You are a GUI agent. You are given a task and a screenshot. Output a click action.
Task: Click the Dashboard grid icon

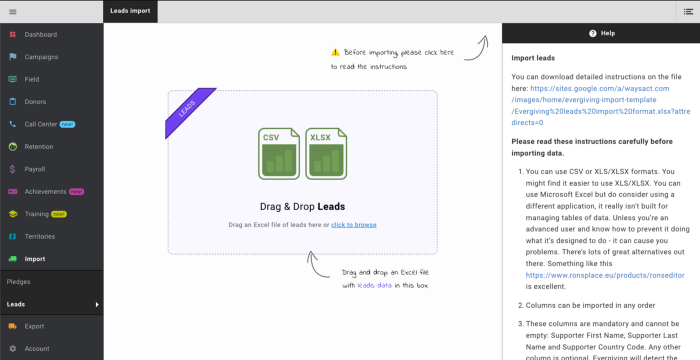(13, 34)
